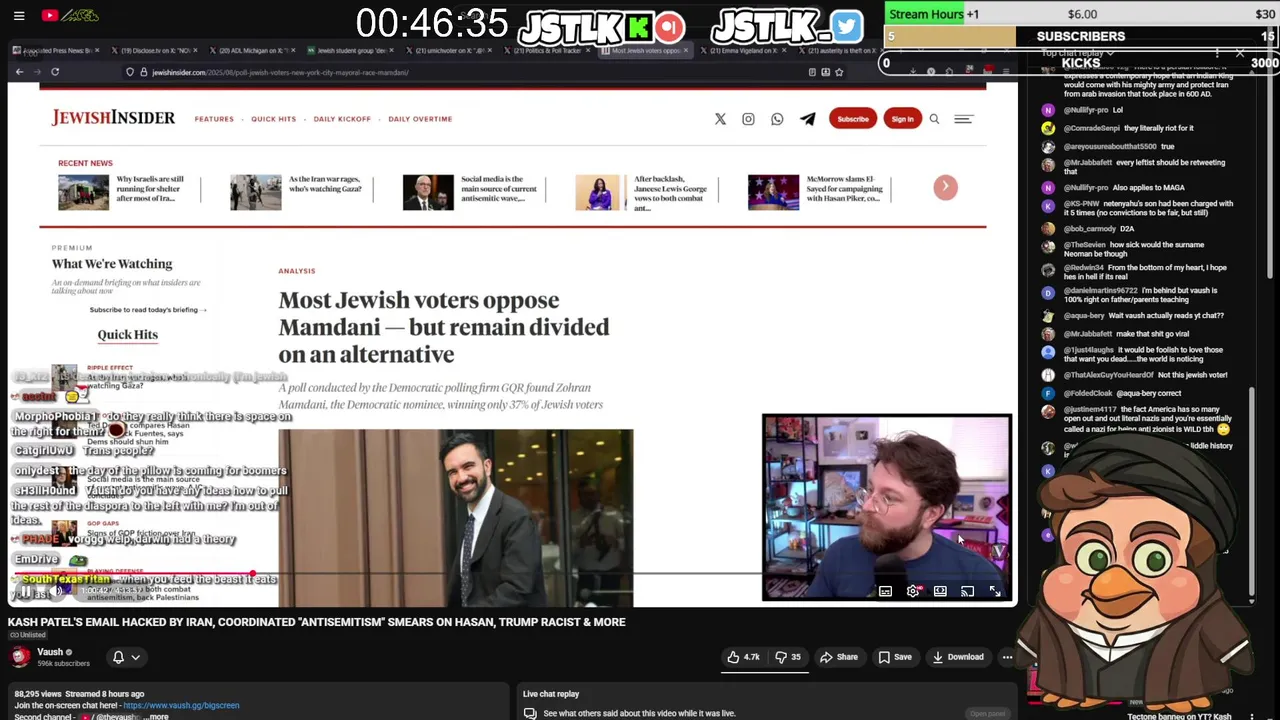Viewport: 1280px width, 720px height.
Task: Reload the page with browser refresh icon
Action: (x=54, y=72)
